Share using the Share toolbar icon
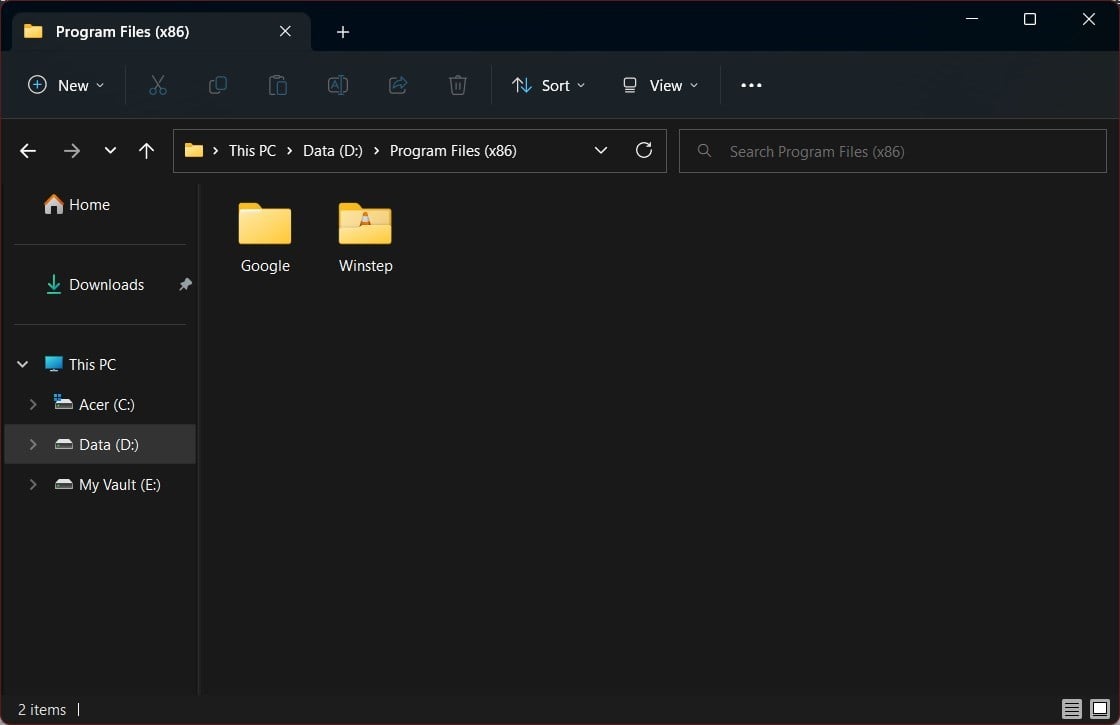The height and width of the screenshot is (725, 1120). [x=398, y=85]
